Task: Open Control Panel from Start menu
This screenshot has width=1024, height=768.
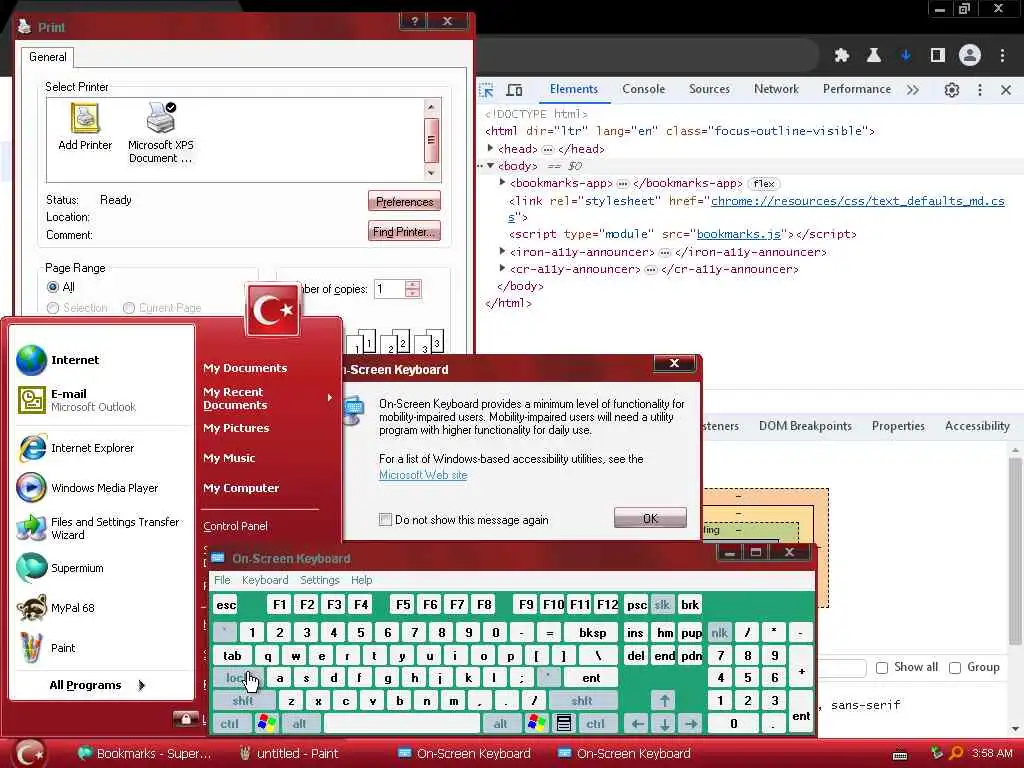Action: (x=235, y=526)
